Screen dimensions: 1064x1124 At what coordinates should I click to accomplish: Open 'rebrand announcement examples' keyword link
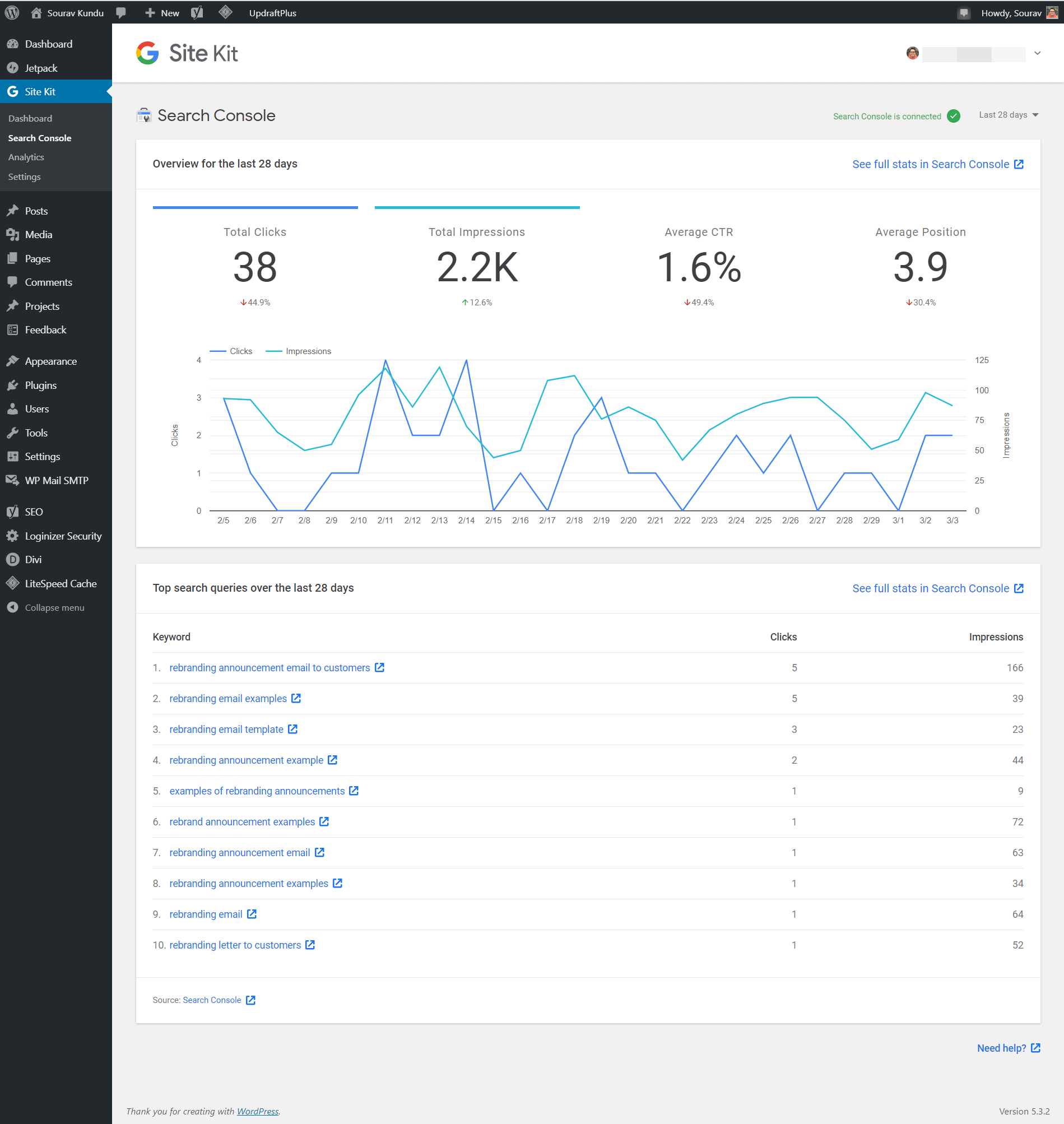tap(242, 822)
